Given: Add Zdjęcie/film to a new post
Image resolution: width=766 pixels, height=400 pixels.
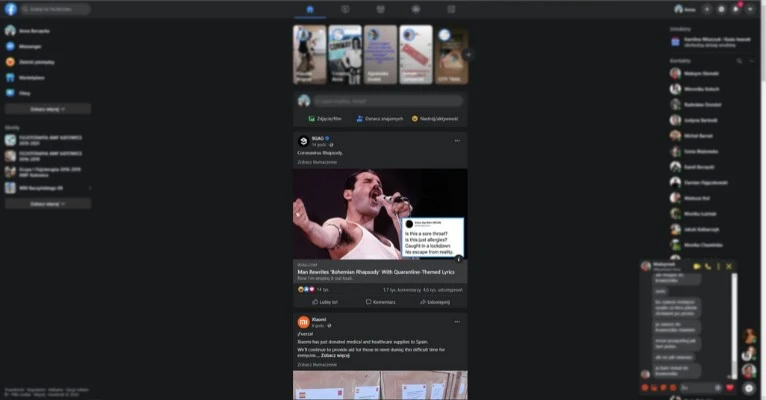Looking at the screenshot, I should pyautogui.click(x=325, y=119).
